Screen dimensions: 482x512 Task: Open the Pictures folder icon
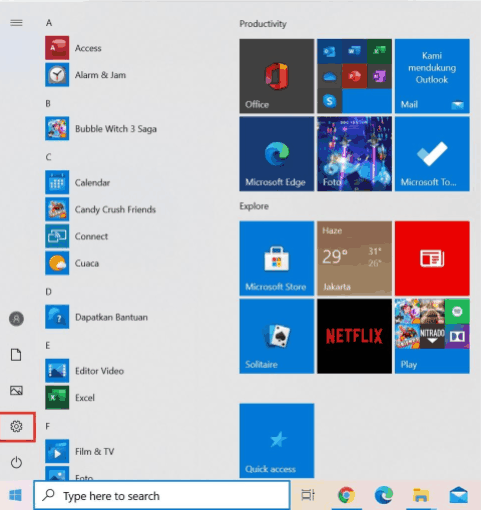pyautogui.click(x=16, y=390)
